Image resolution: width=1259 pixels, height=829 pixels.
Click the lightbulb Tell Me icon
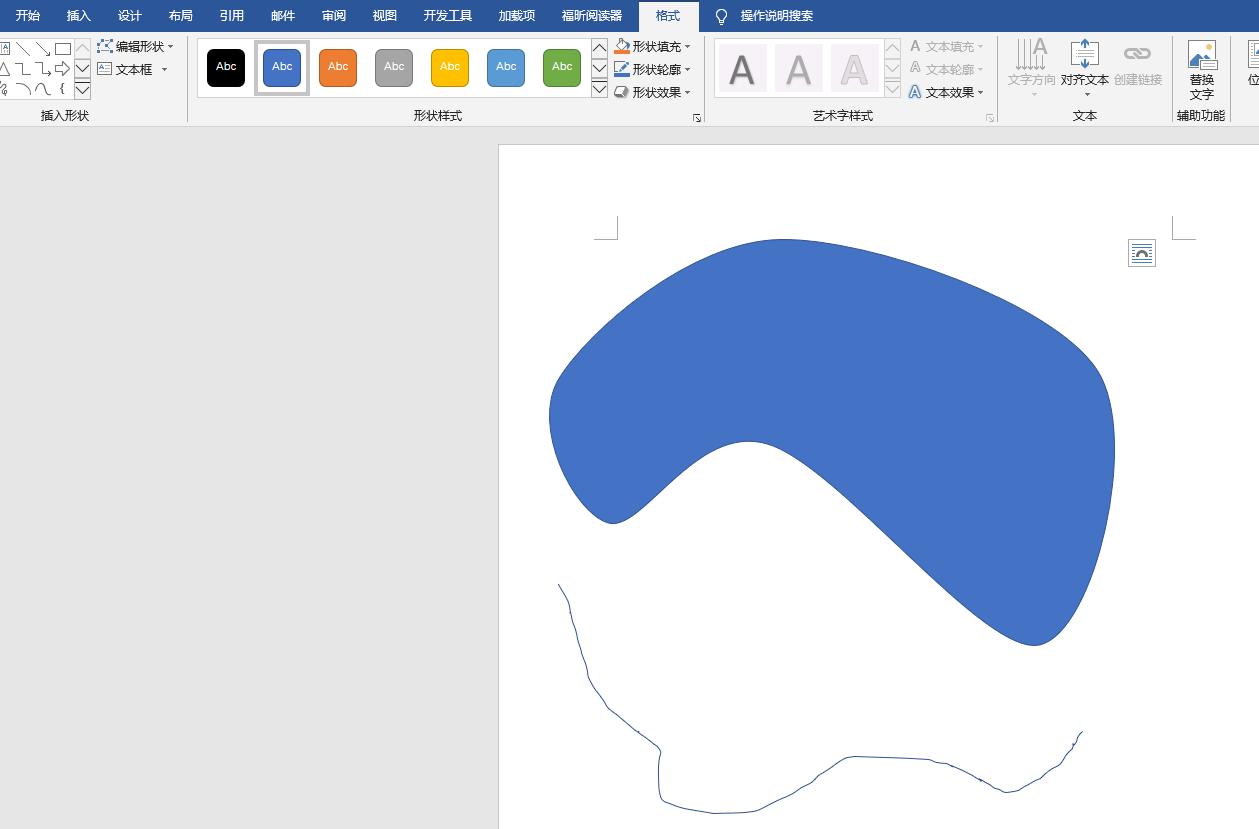point(721,16)
